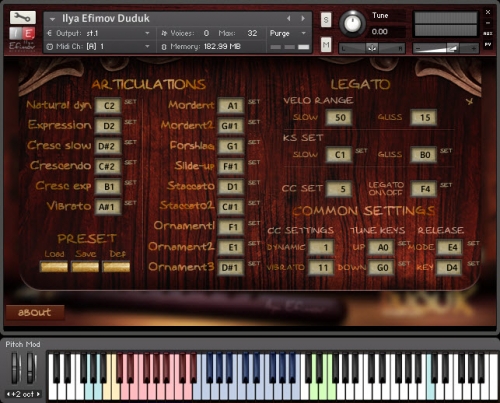The image size is (500, 403).
Task: Click the preset Def button
Action: click(x=116, y=267)
